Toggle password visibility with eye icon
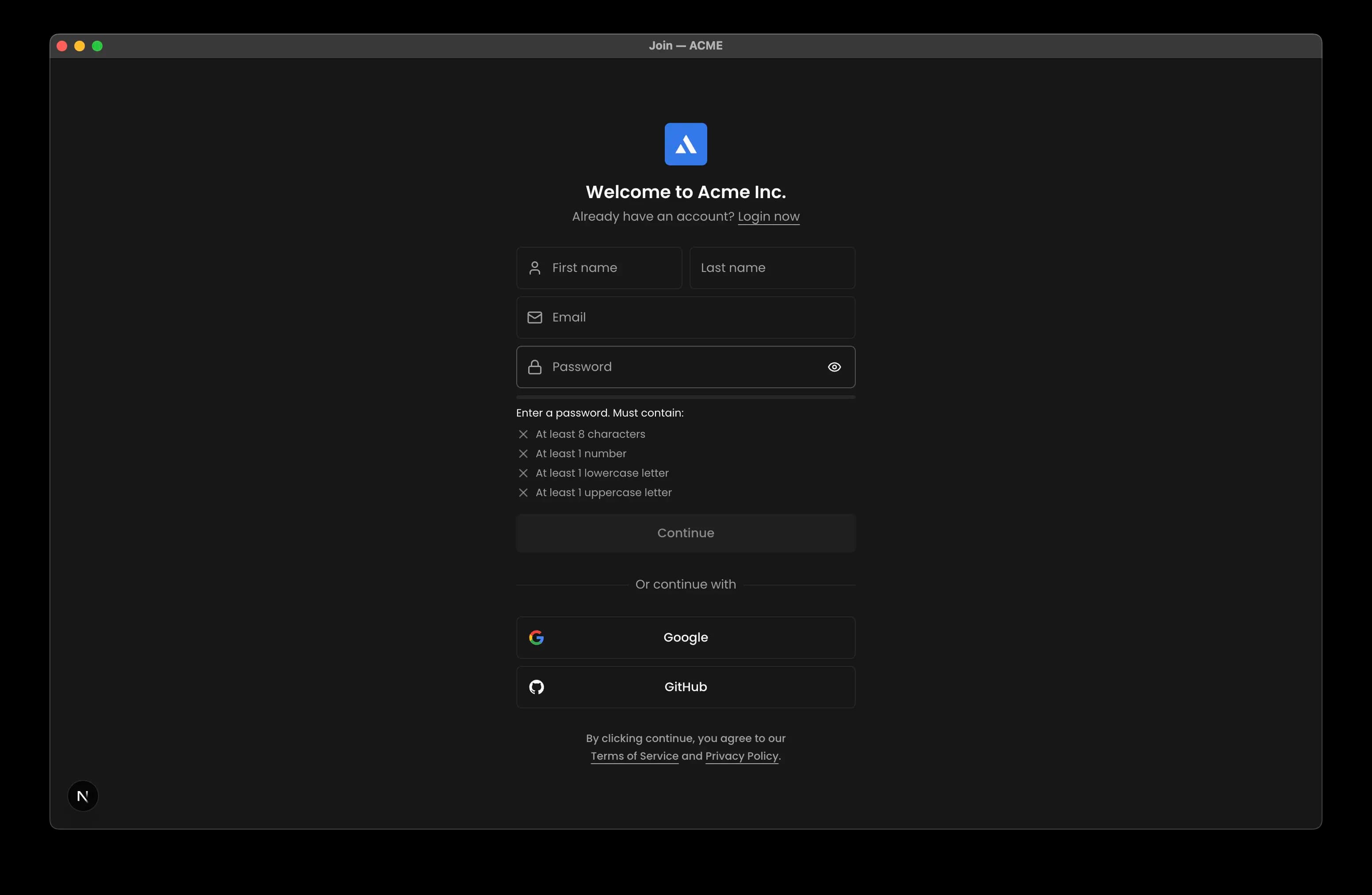The height and width of the screenshot is (895, 1372). point(834,367)
